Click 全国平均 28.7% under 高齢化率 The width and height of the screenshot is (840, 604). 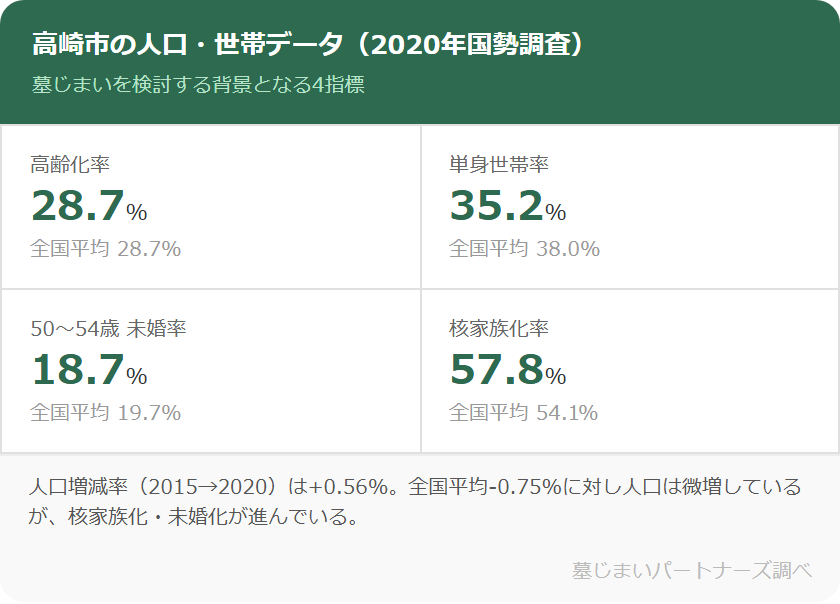[x=106, y=249]
